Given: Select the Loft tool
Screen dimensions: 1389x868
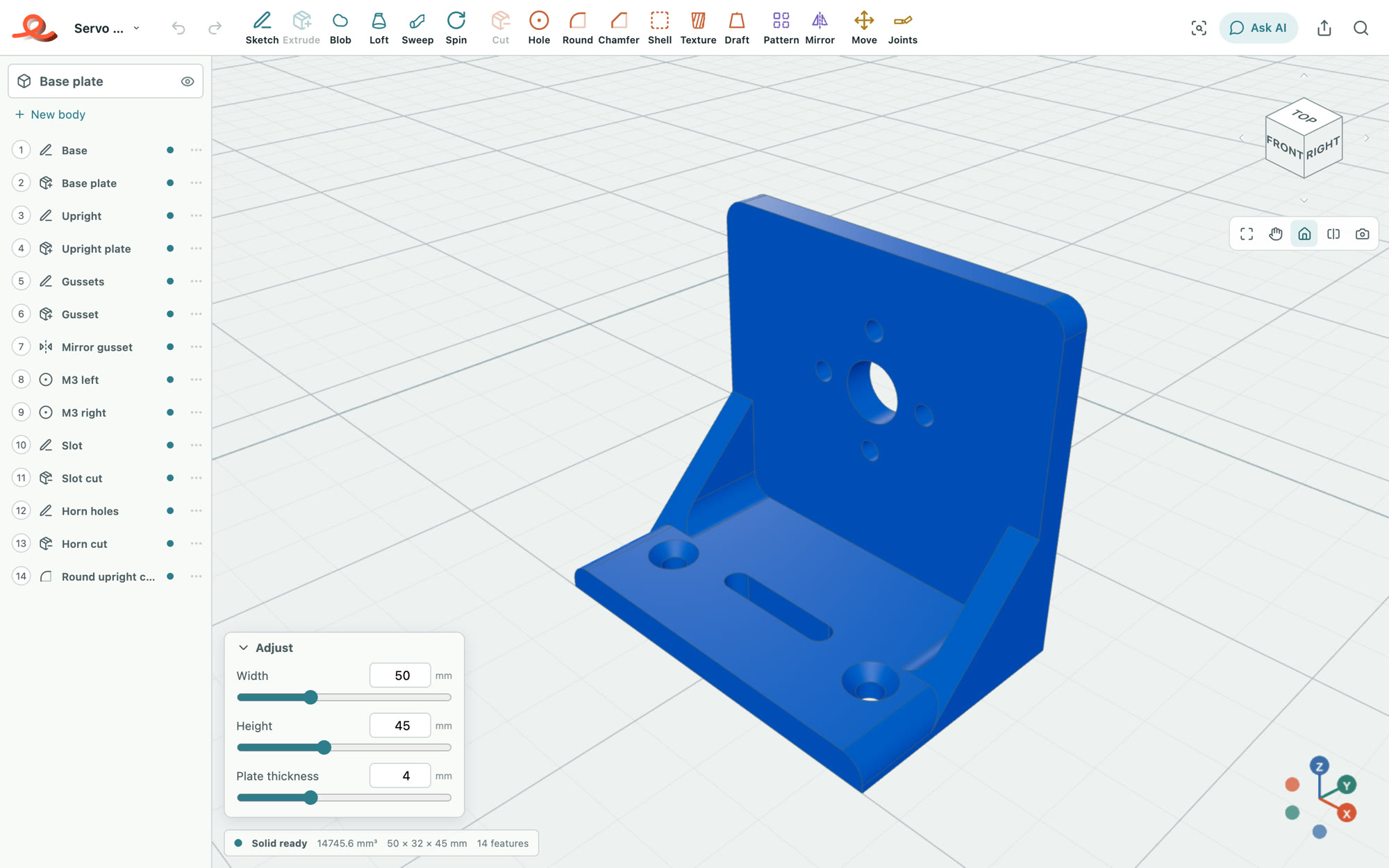Looking at the screenshot, I should point(379,28).
